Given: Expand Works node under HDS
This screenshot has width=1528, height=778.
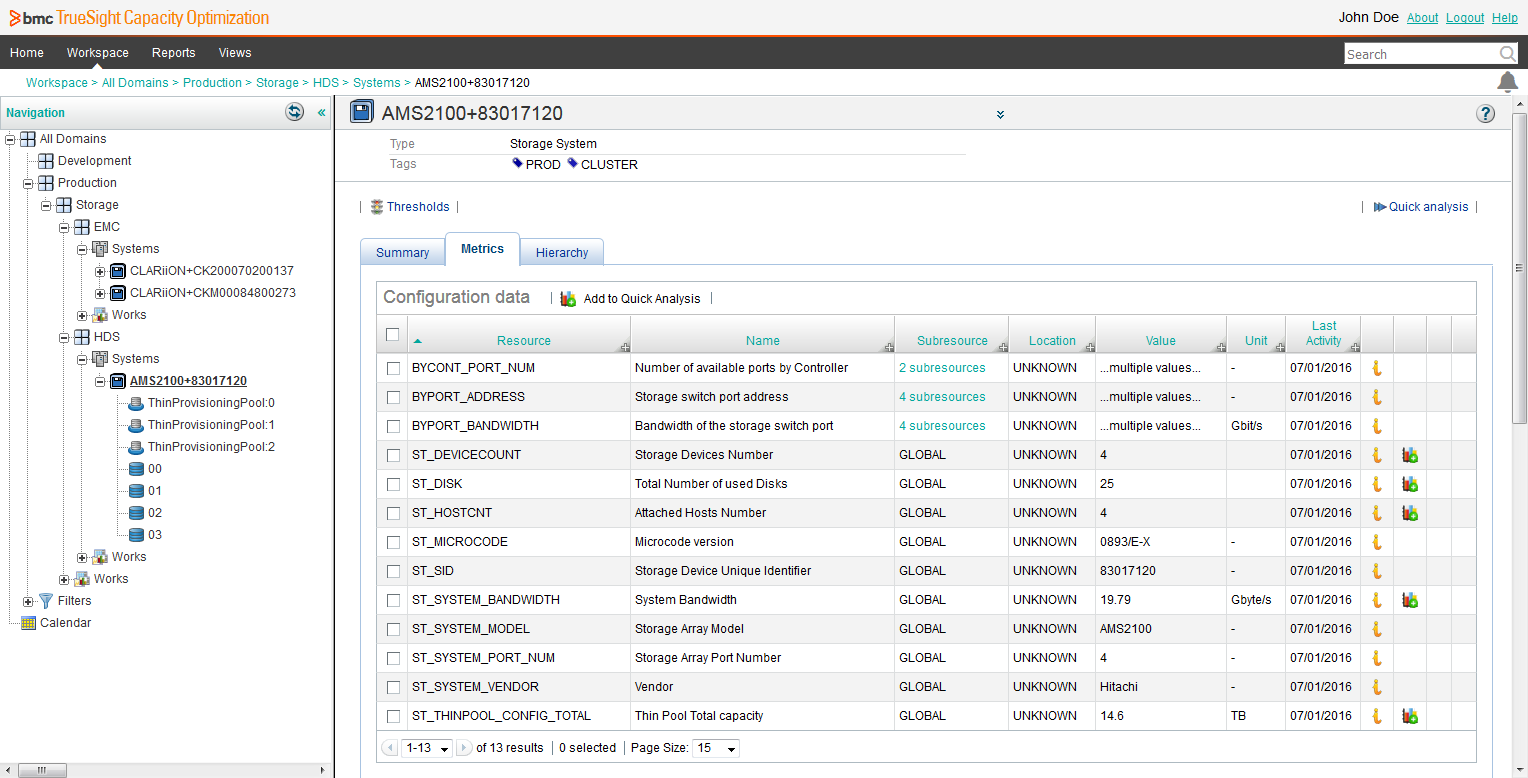Looking at the screenshot, I should click(x=82, y=557).
